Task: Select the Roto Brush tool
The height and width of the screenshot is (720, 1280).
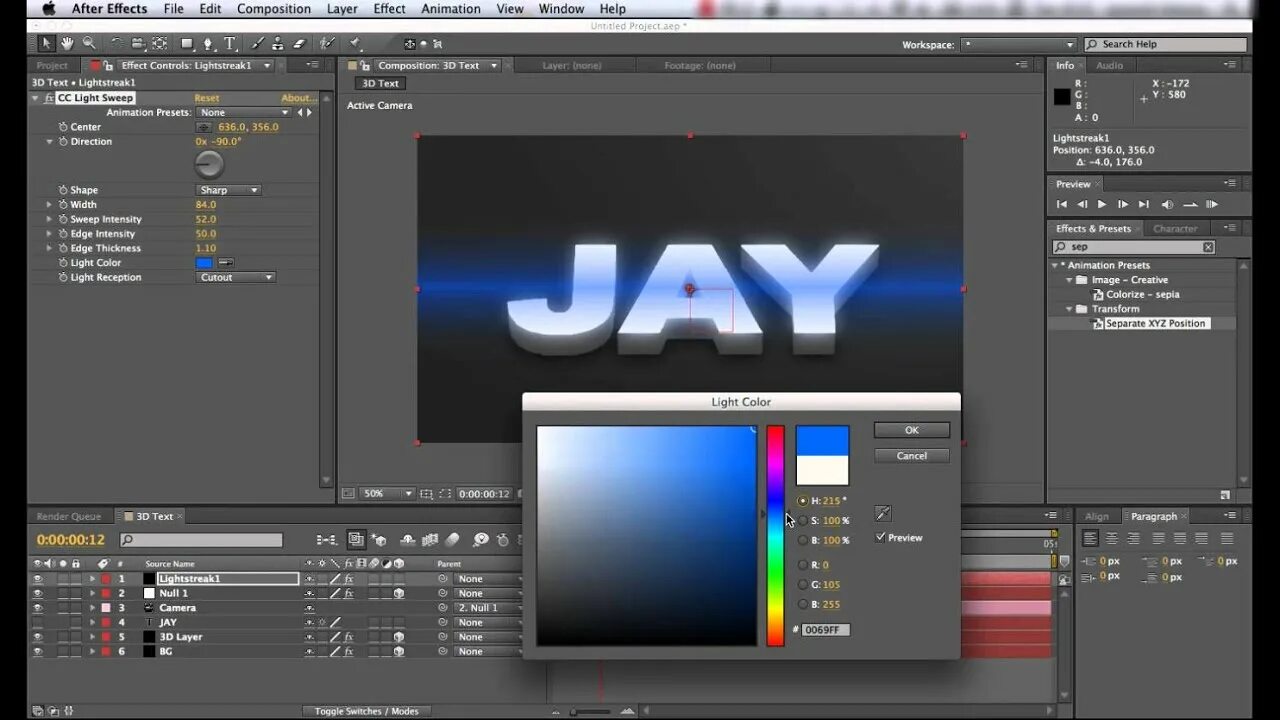Action: (x=327, y=44)
